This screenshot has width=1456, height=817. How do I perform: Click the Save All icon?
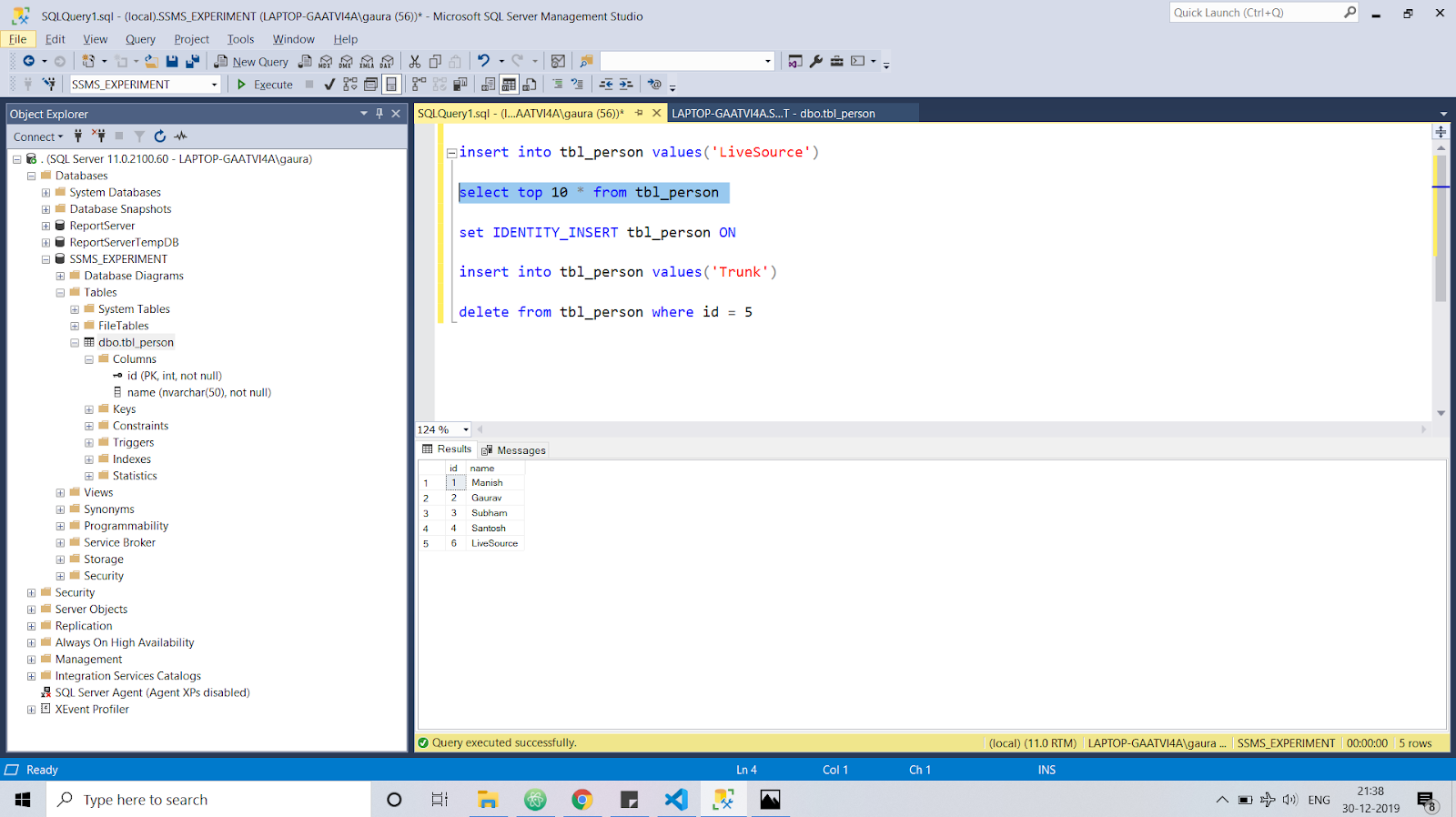(x=192, y=62)
